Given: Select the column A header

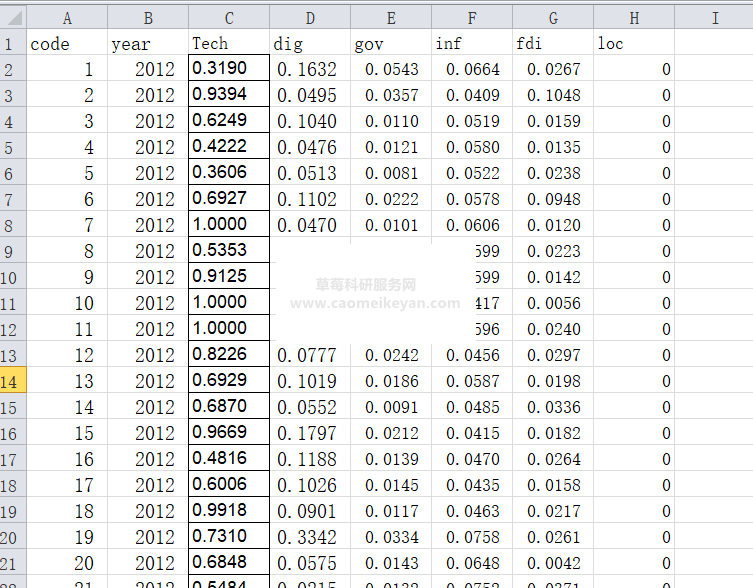Looking at the screenshot, I should pyautogui.click(x=67, y=18).
